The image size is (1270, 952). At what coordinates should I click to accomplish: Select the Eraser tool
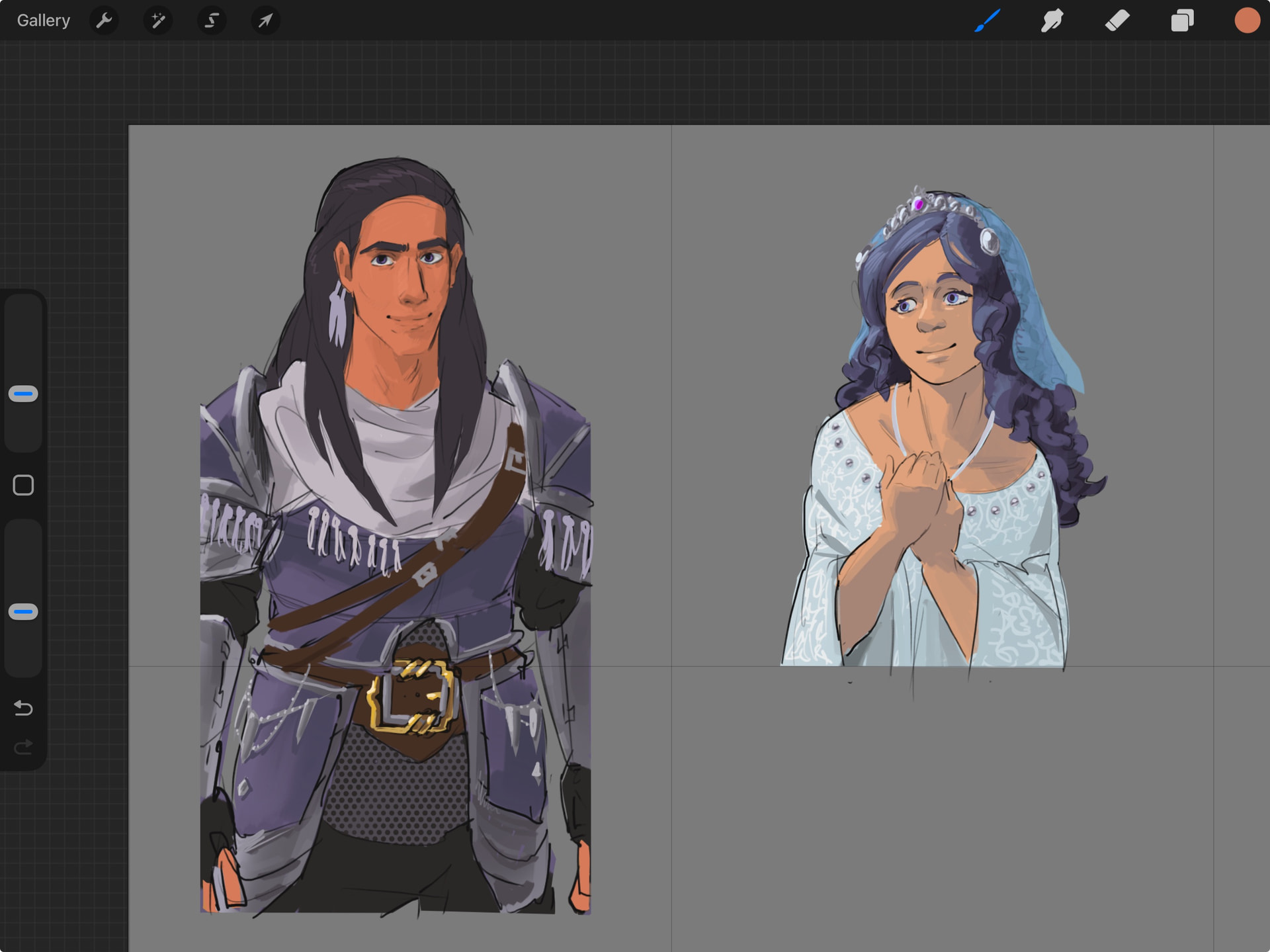coord(1117,21)
